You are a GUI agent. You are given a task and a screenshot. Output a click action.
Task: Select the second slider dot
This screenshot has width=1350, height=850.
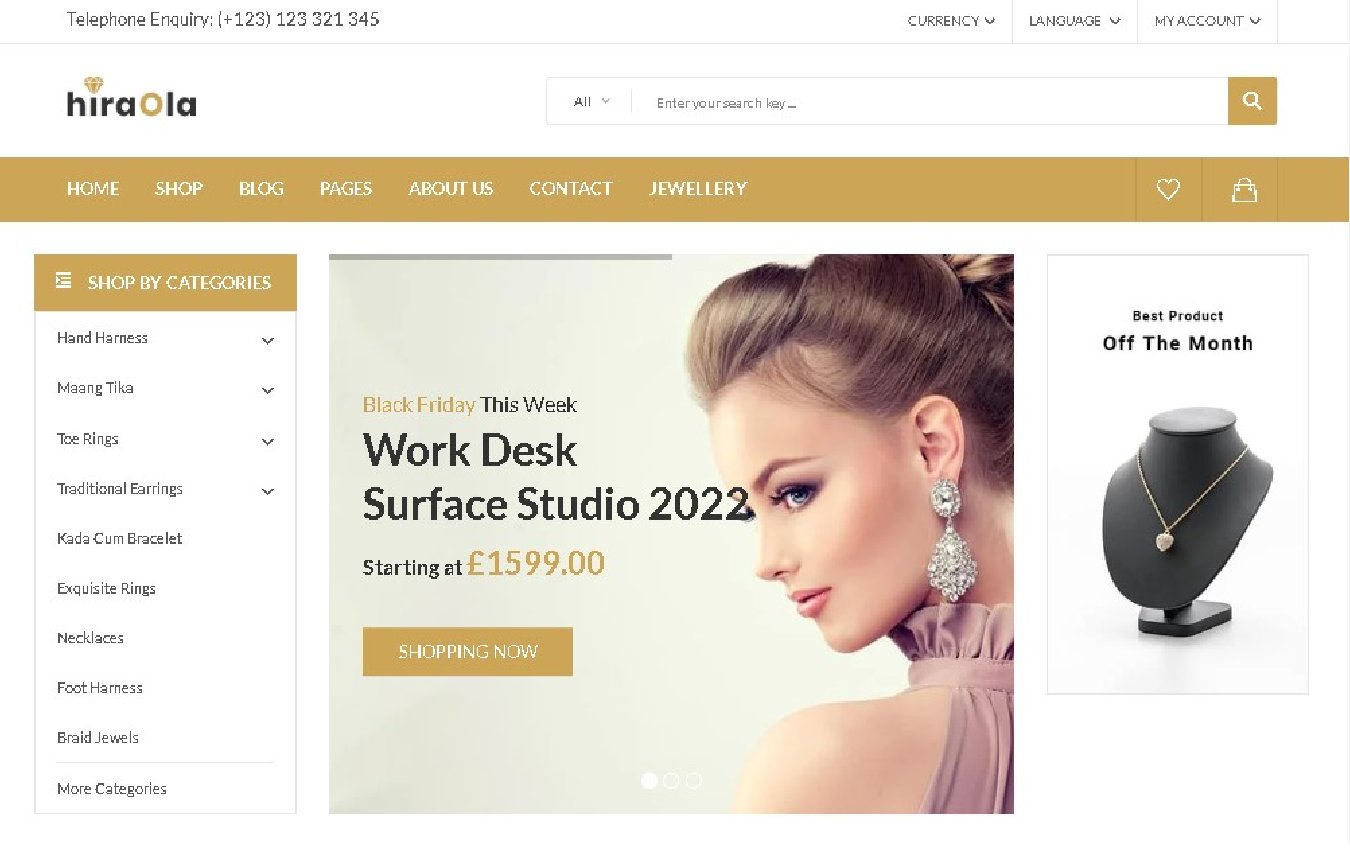click(671, 780)
